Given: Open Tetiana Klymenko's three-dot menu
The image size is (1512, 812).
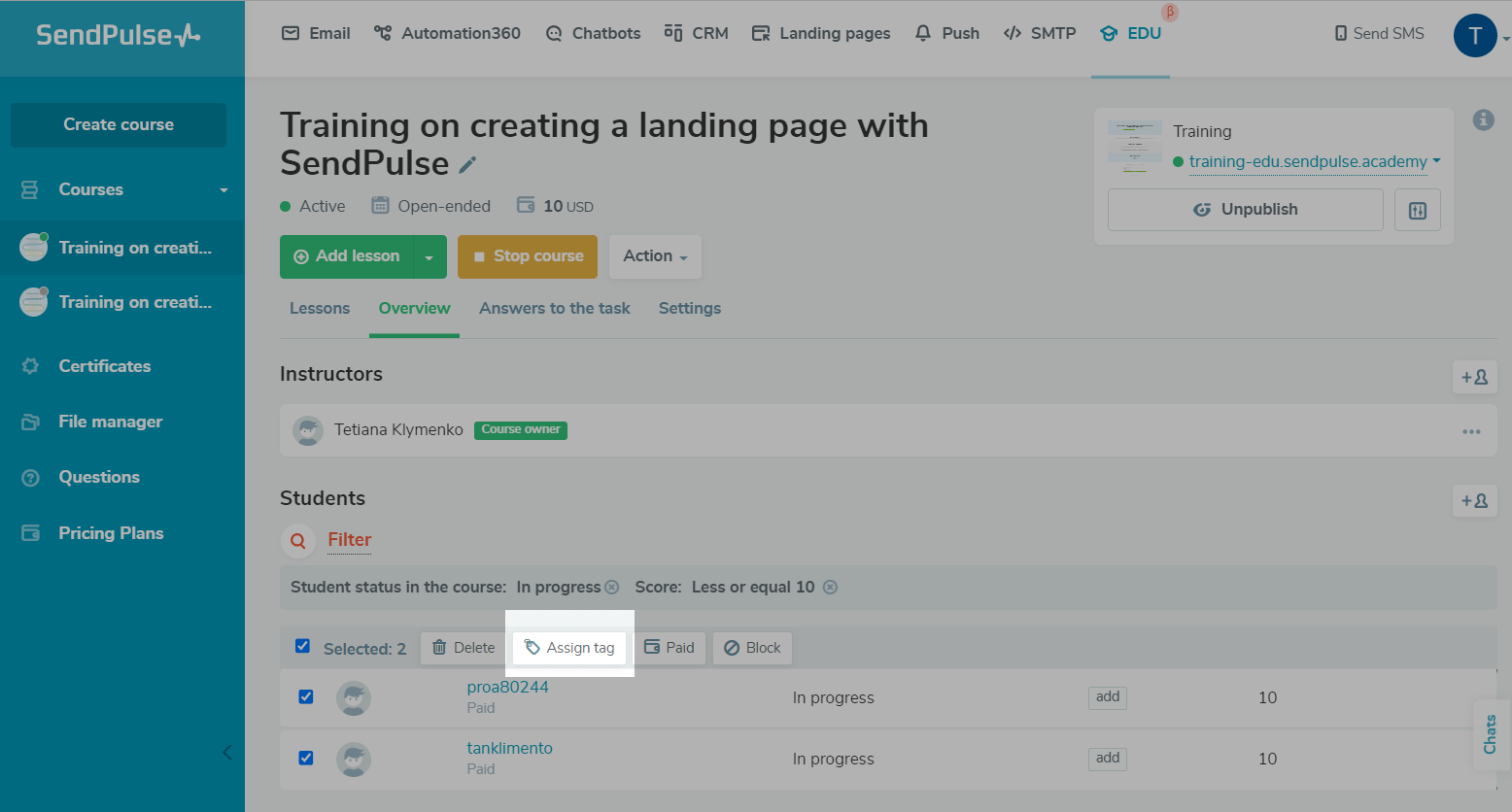Looking at the screenshot, I should (1471, 431).
